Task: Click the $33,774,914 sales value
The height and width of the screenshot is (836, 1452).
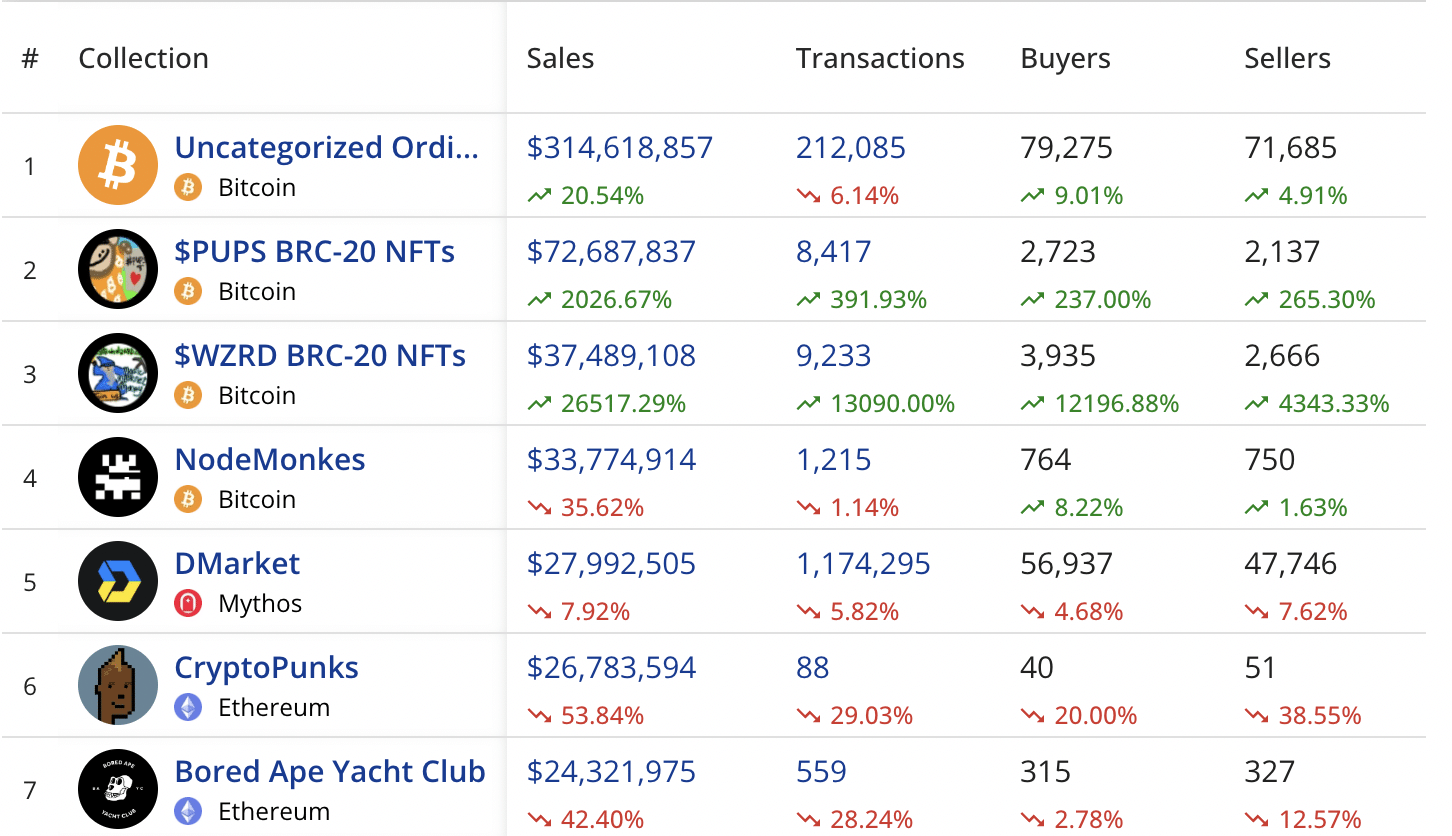Action: (612, 460)
